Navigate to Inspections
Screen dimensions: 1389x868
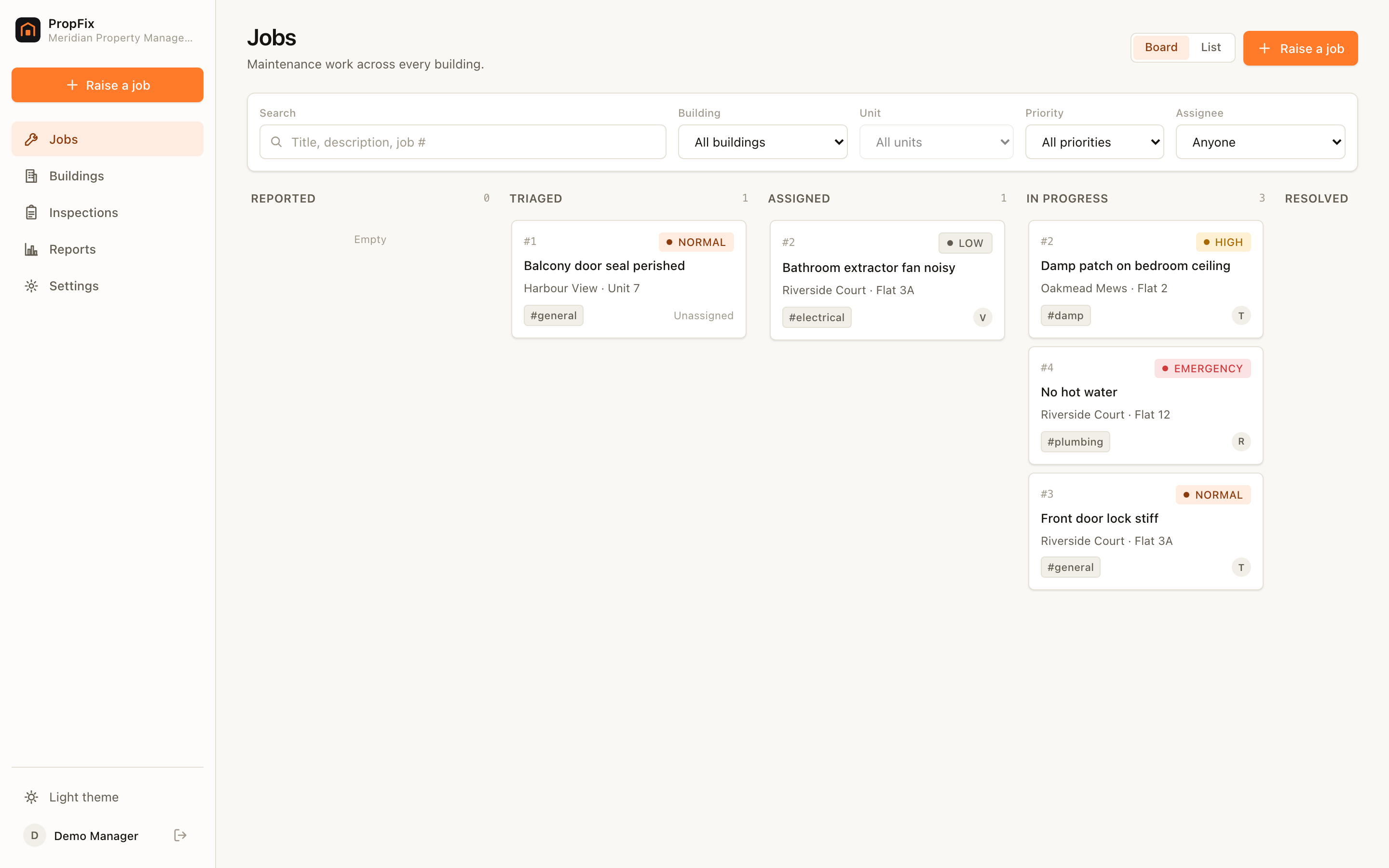[x=108, y=213]
